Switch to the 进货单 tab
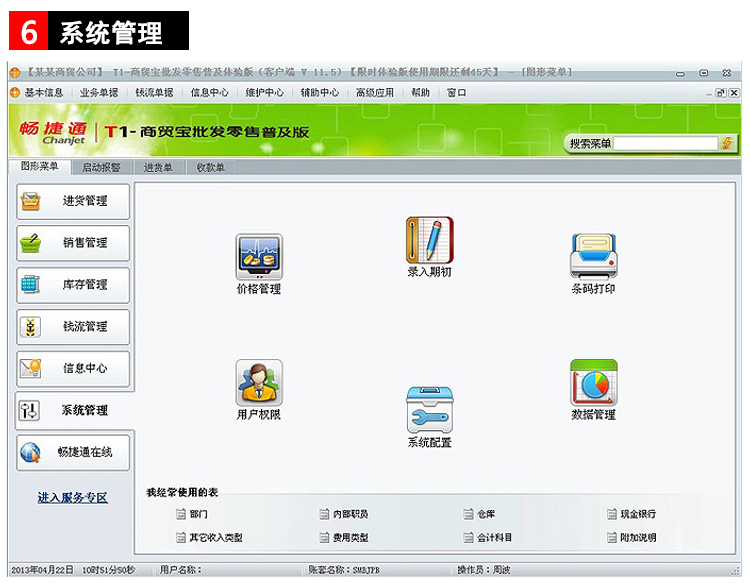Screen dimensions: 750x583 158,167
